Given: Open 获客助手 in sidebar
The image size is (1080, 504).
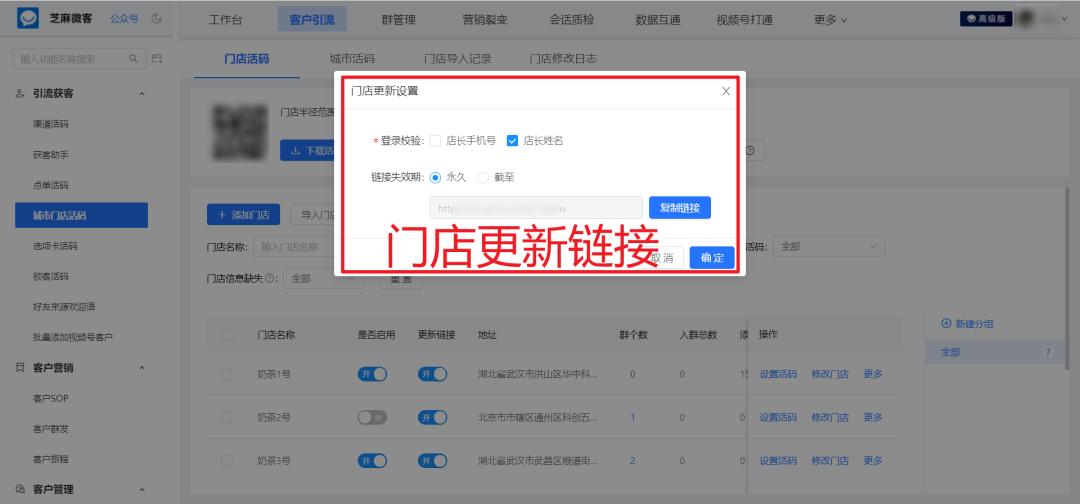Looking at the screenshot, I should coord(51,155).
